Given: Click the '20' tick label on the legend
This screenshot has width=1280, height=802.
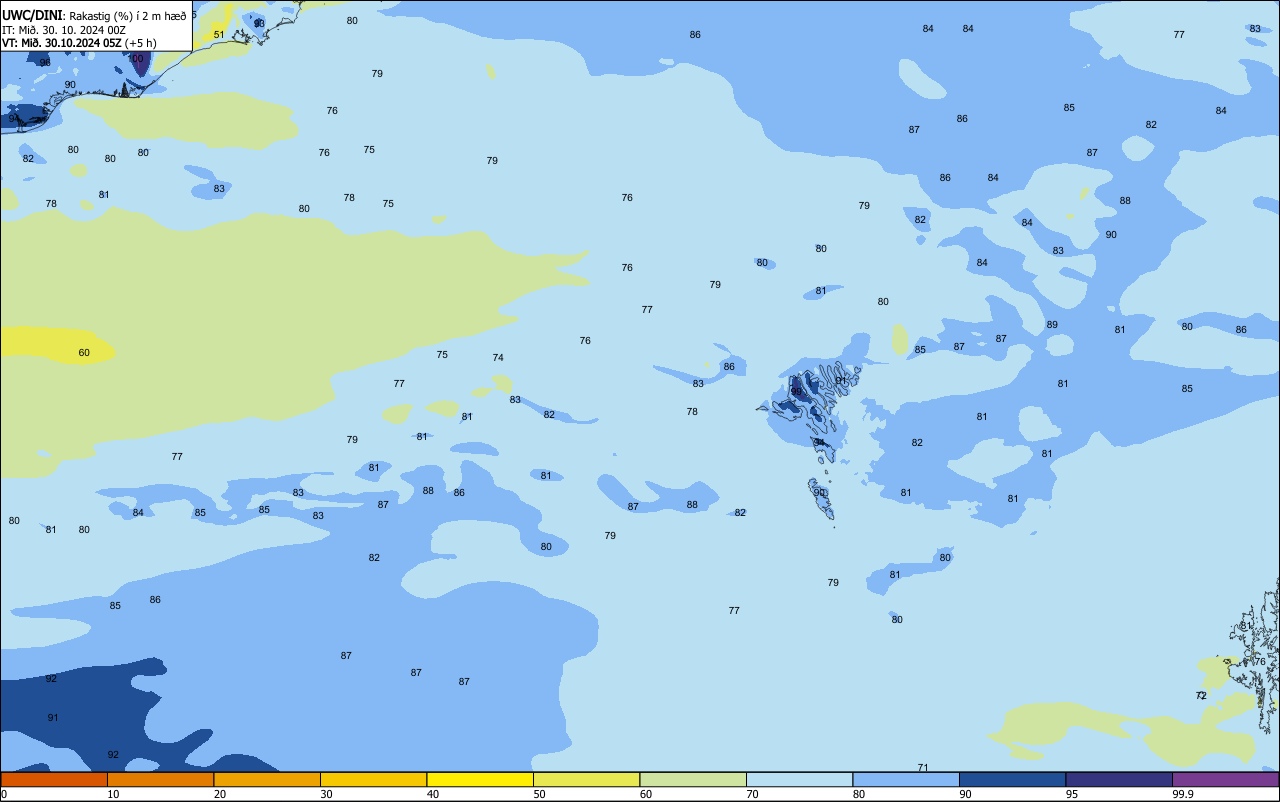Looking at the screenshot, I should click(219, 794).
